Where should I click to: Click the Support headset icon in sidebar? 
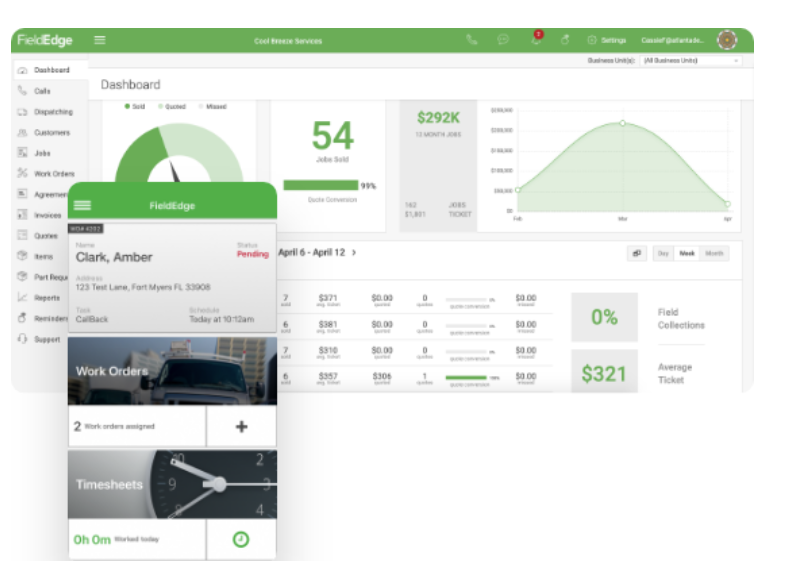pyautogui.click(x=22, y=339)
